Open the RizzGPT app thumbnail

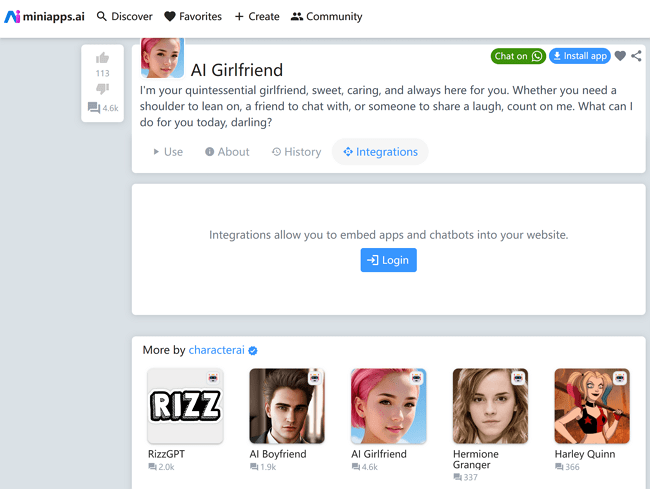coord(185,406)
